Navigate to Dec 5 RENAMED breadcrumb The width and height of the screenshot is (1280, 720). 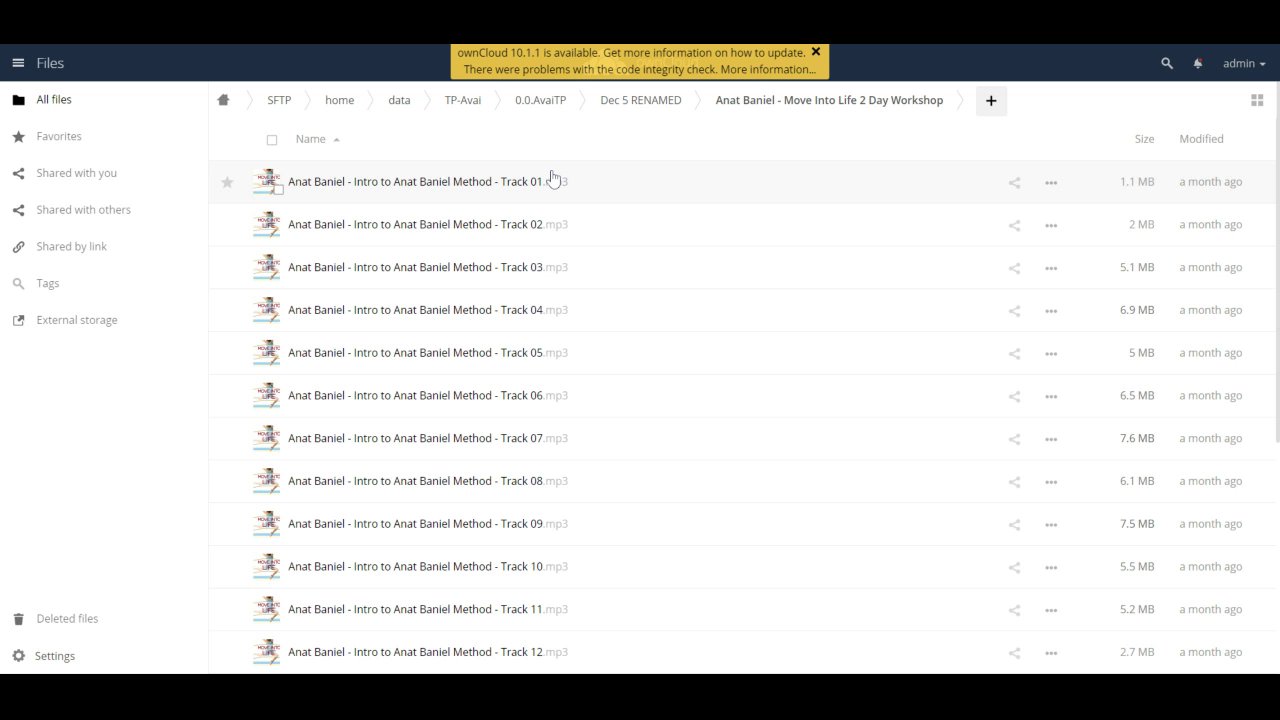click(x=641, y=100)
